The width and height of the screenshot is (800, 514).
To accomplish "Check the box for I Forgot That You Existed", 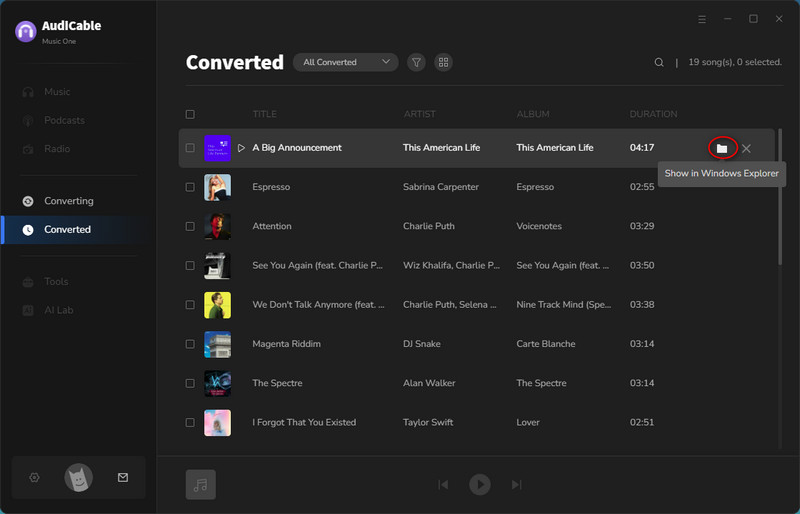I will 190,423.
